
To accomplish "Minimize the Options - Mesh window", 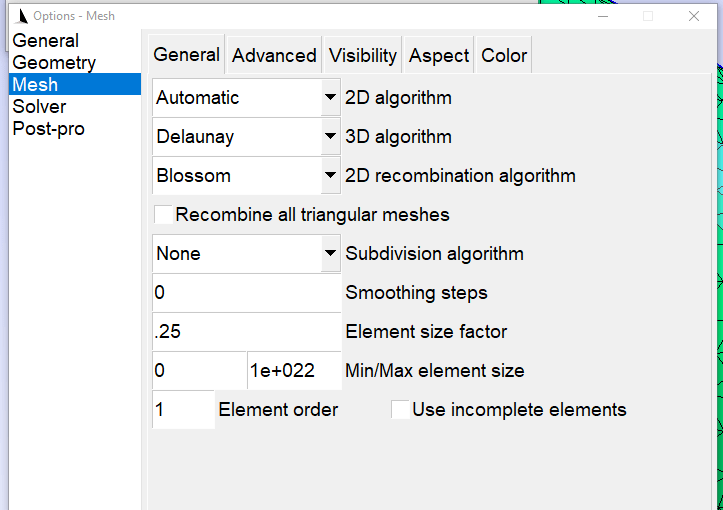I will coord(603,16).
